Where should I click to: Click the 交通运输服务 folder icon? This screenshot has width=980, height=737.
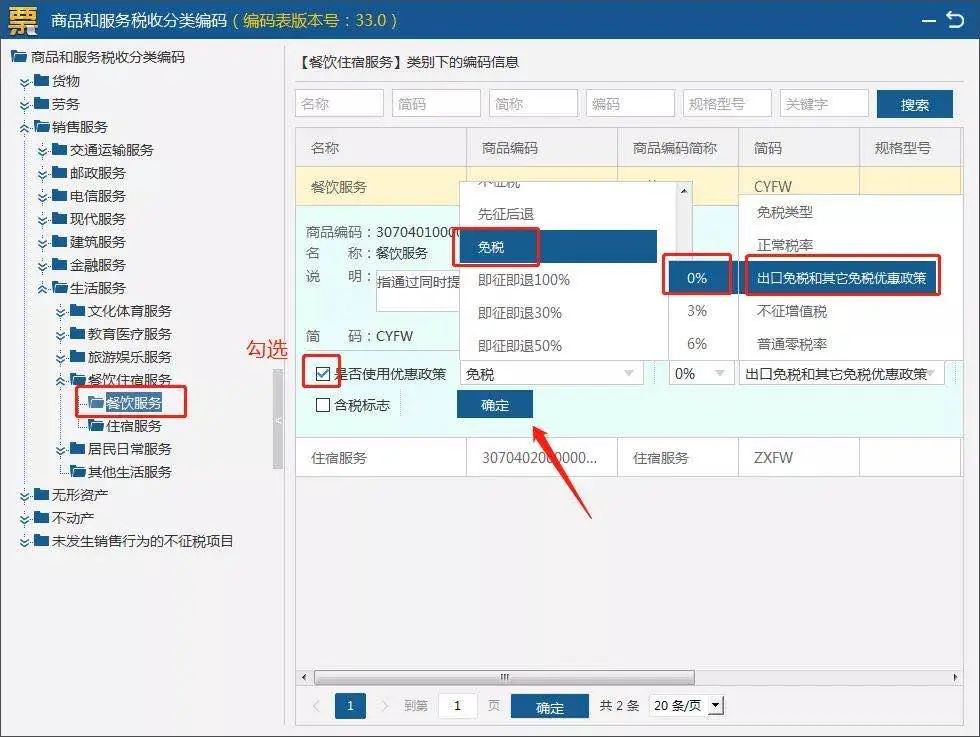click(x=59, y=149)
